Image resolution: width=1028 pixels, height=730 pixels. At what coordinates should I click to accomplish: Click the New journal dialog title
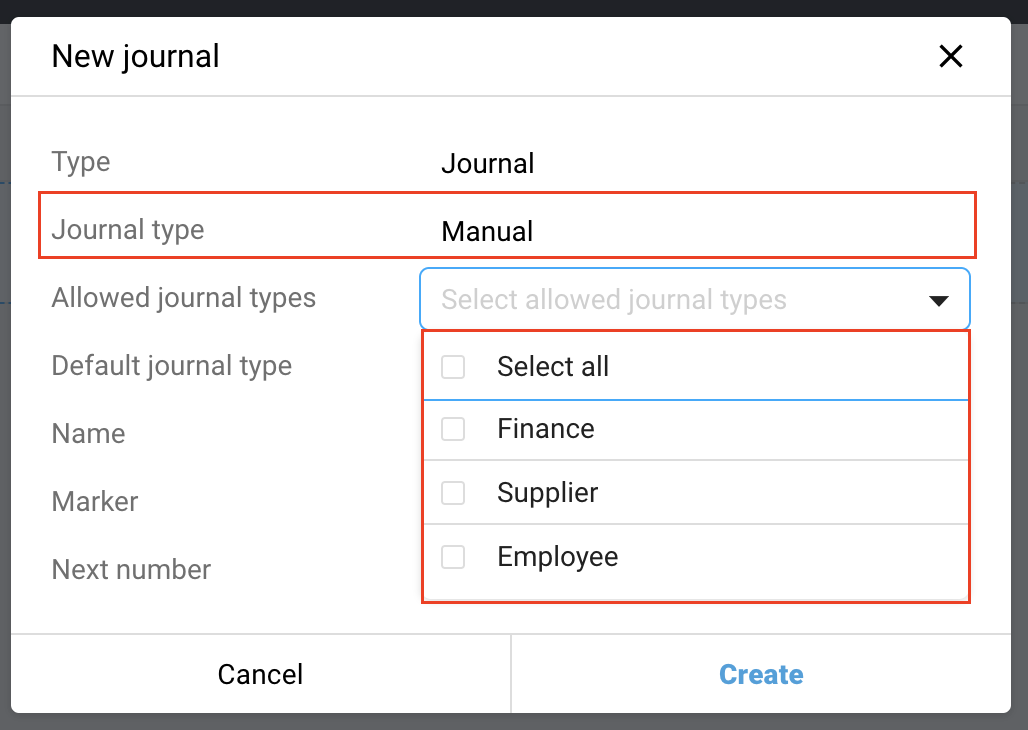pyautogui.click(x=136, y=56)
